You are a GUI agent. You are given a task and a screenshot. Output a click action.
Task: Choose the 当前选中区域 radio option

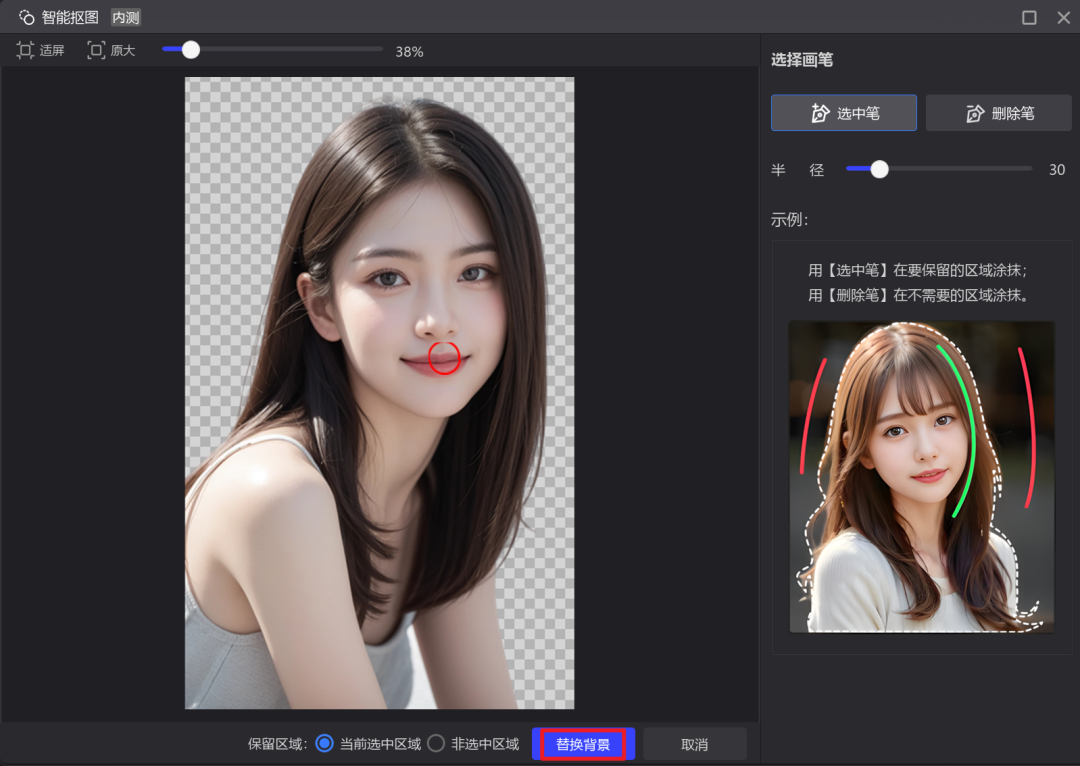click(x=324, y=743)
